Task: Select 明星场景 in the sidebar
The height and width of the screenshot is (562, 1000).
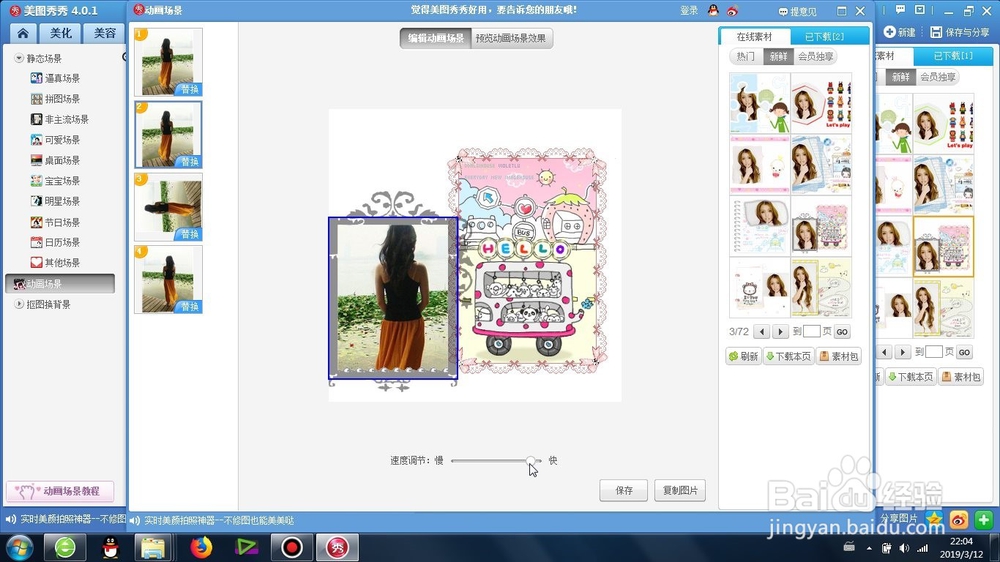Action: coord(55,201)
